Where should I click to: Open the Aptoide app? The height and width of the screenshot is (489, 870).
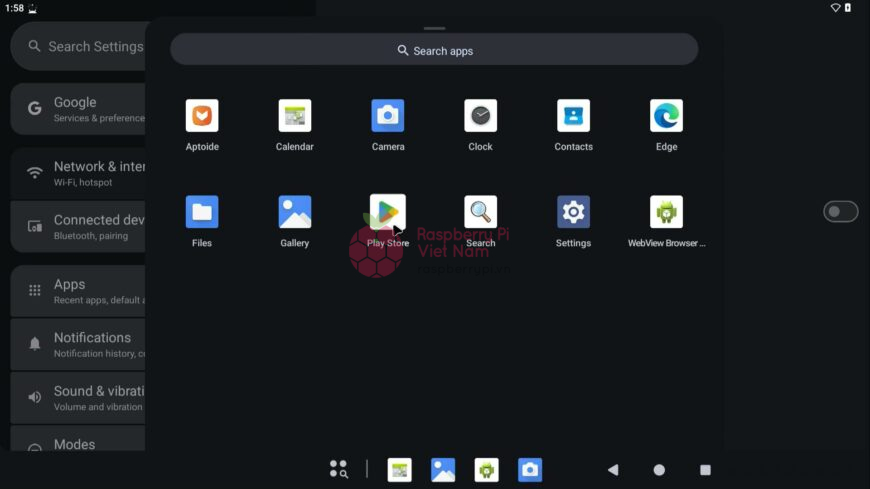[x=202, y=116]
